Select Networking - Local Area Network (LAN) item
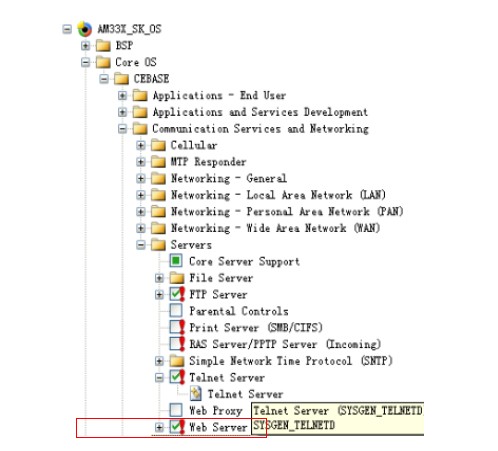 278,195
